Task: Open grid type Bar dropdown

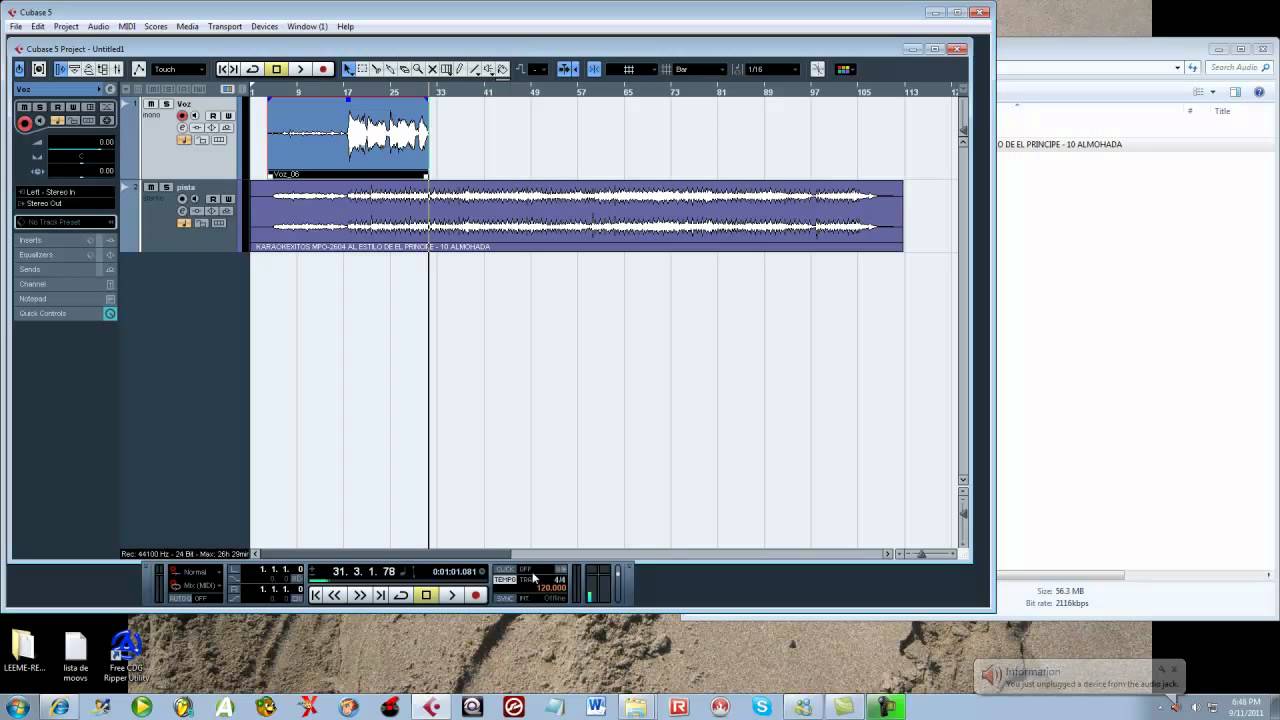Action: pos(700,69)
